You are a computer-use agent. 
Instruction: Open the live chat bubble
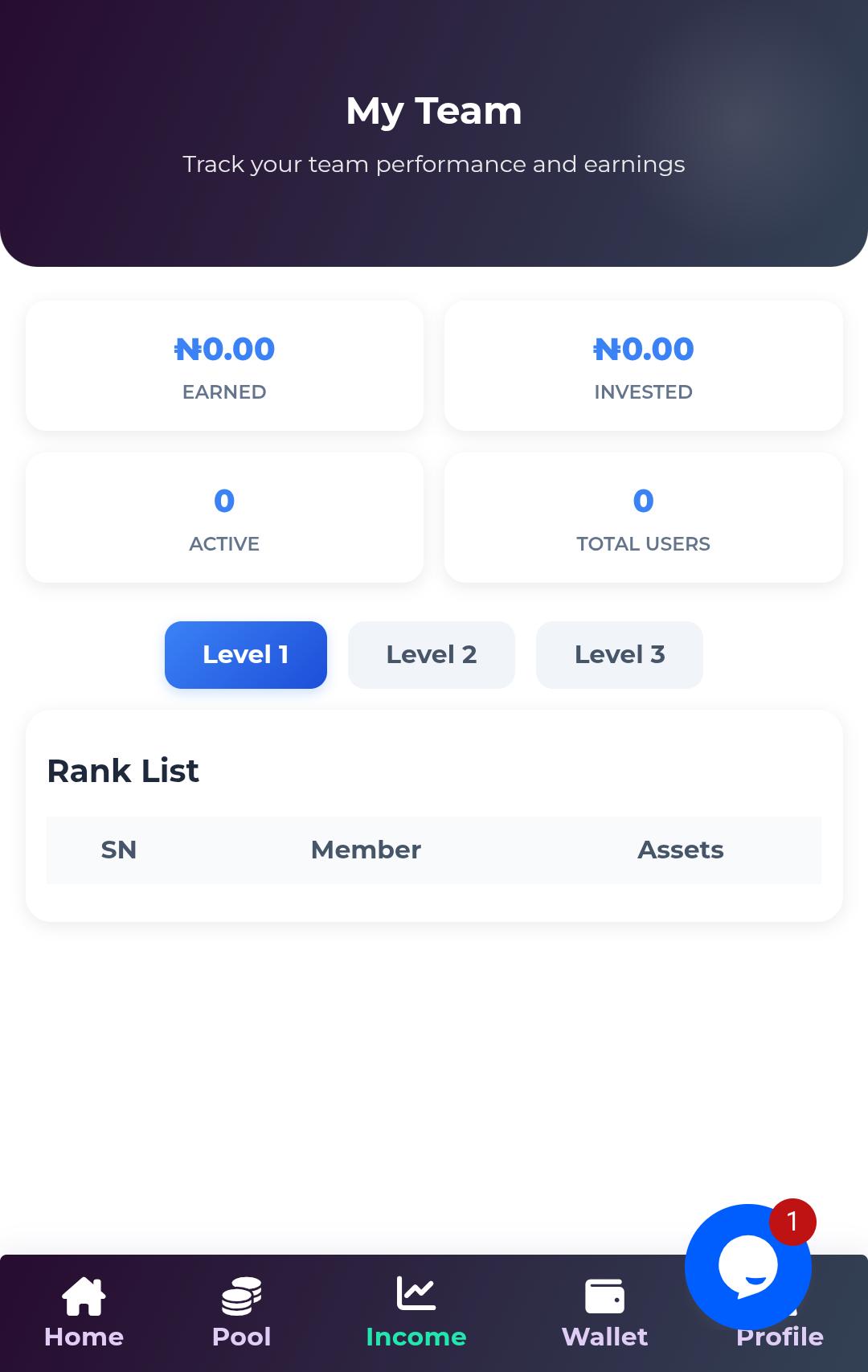(x=746, y=1268)
